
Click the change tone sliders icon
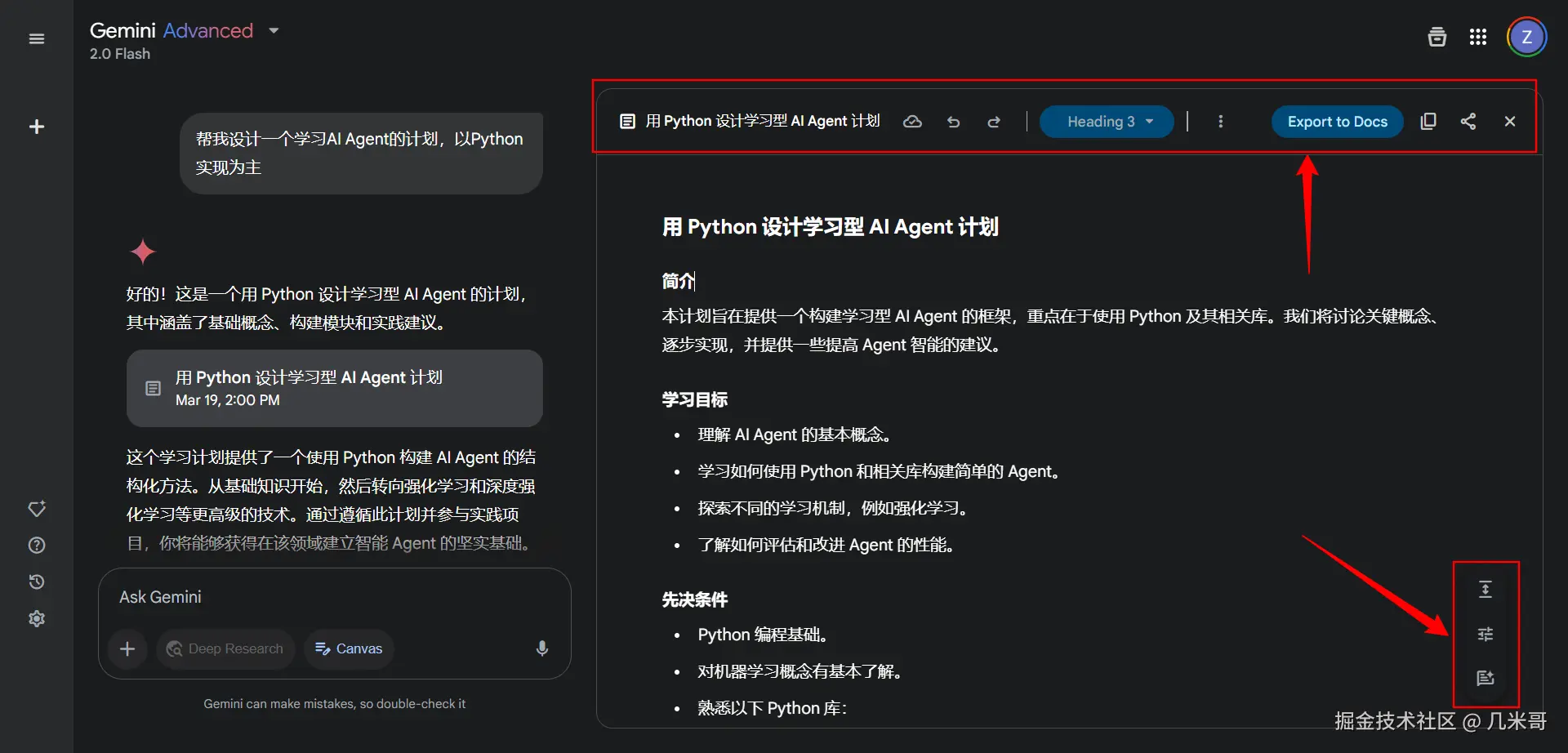tap(1486, 634)
